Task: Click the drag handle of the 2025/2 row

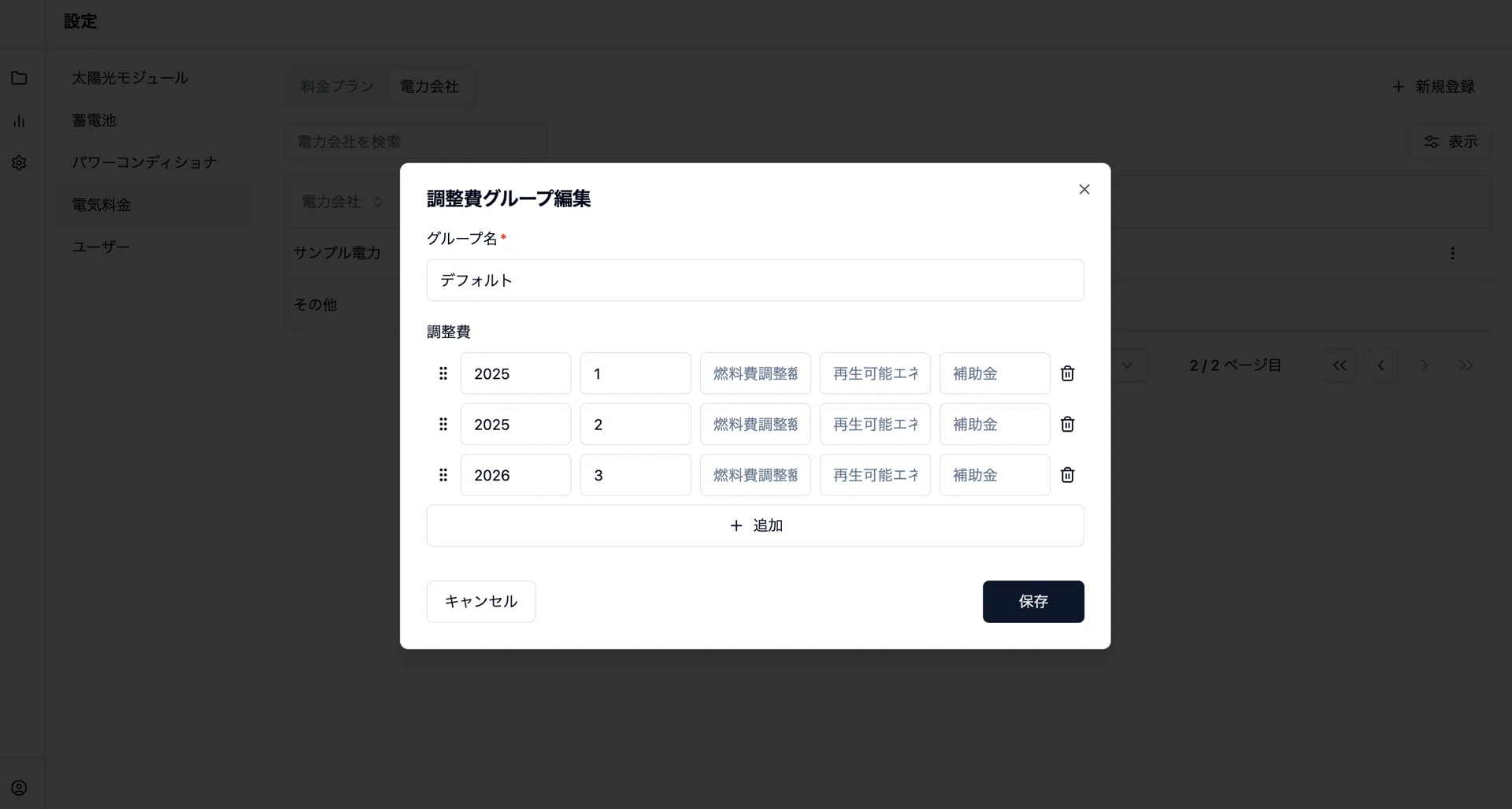Action: [x=443, y=425]
